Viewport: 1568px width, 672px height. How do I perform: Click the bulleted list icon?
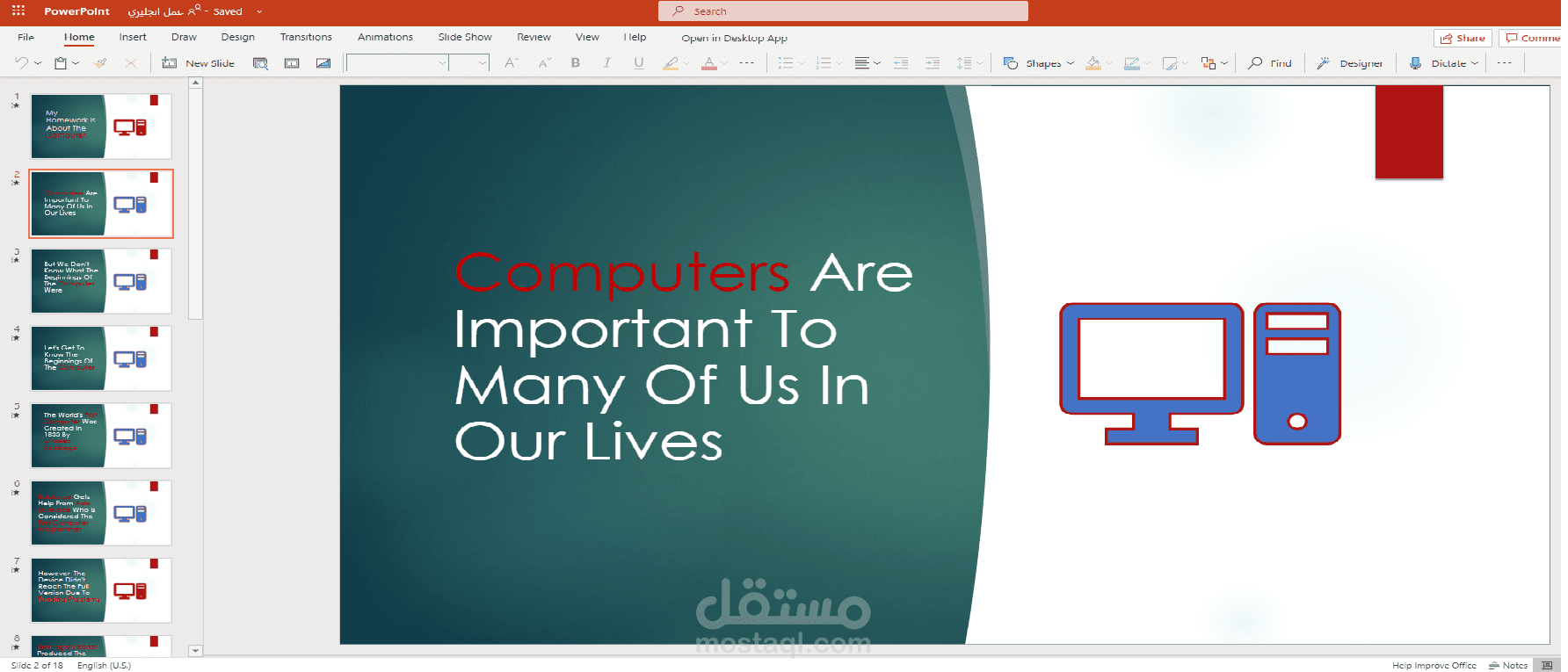[786, 63]
